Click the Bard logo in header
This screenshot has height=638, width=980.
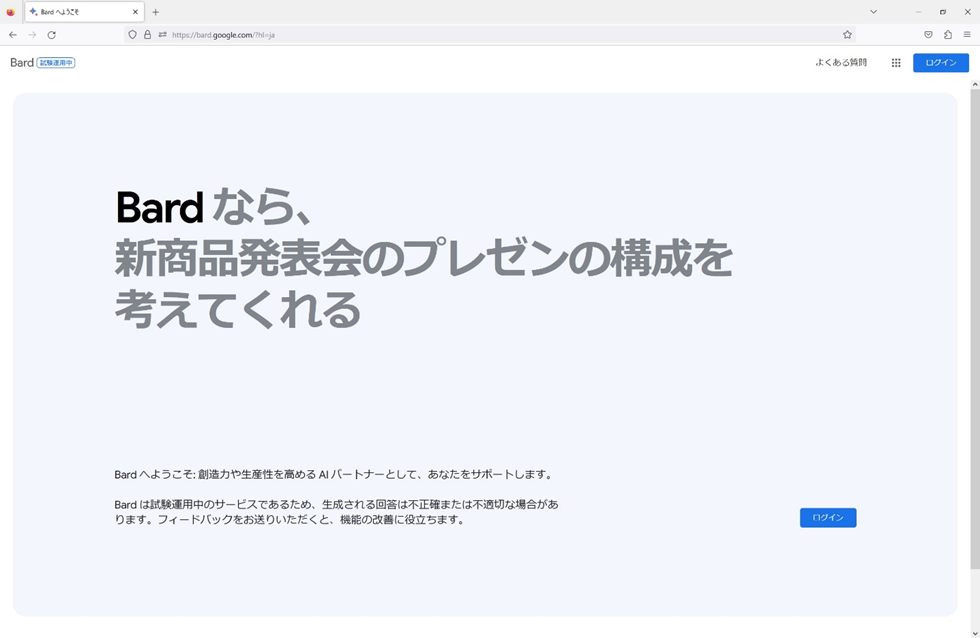point(22,62)
